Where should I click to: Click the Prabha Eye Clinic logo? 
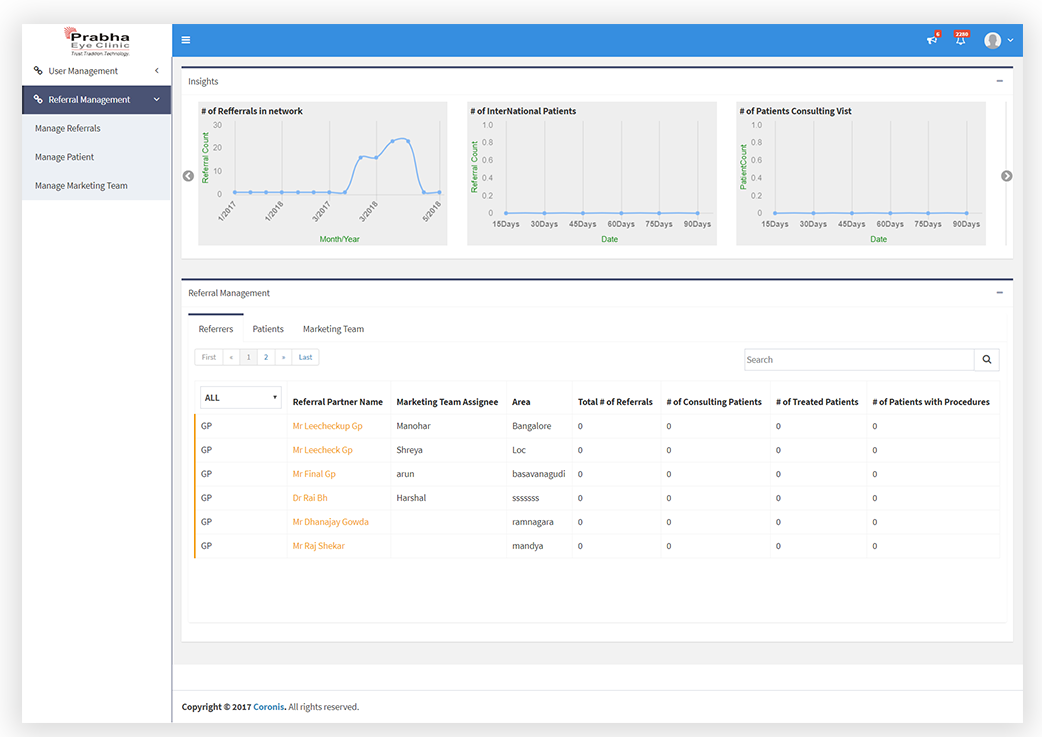tap(97, 41)
